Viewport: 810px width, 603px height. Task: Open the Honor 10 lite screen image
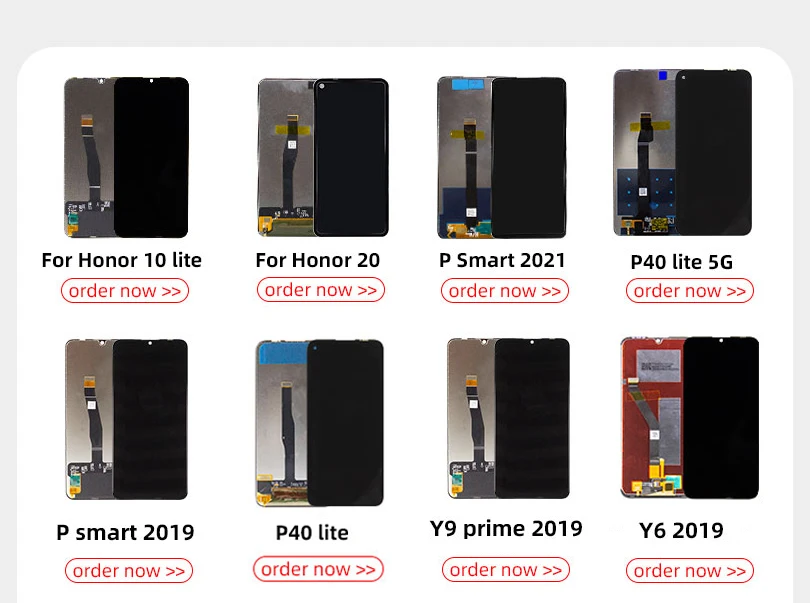(x=126, y=158)
